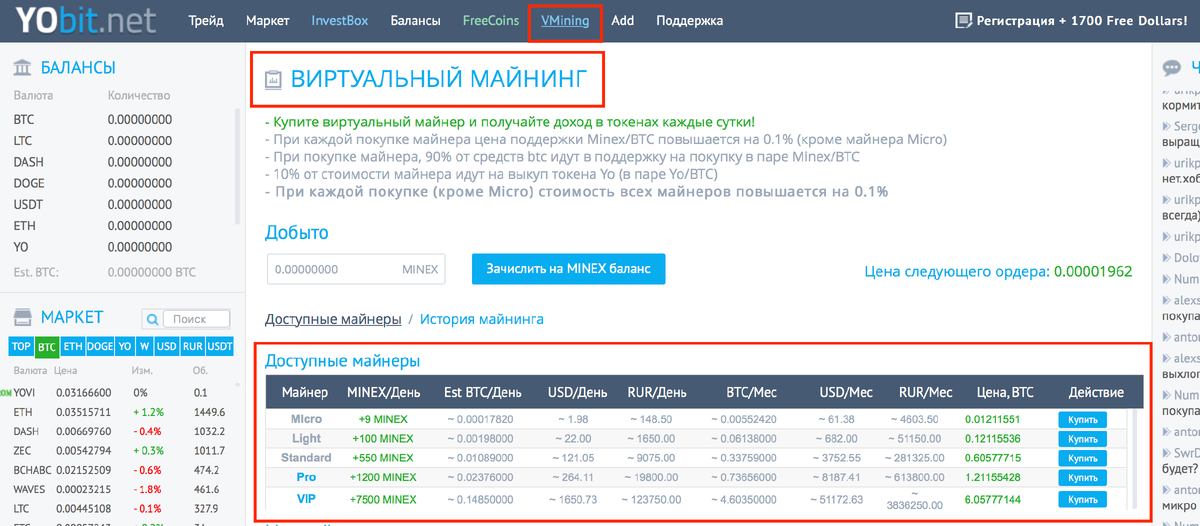Viewport: 1200px width, 526px height.
Task: Click DOGE row in balances list
Action: point(120,183)
